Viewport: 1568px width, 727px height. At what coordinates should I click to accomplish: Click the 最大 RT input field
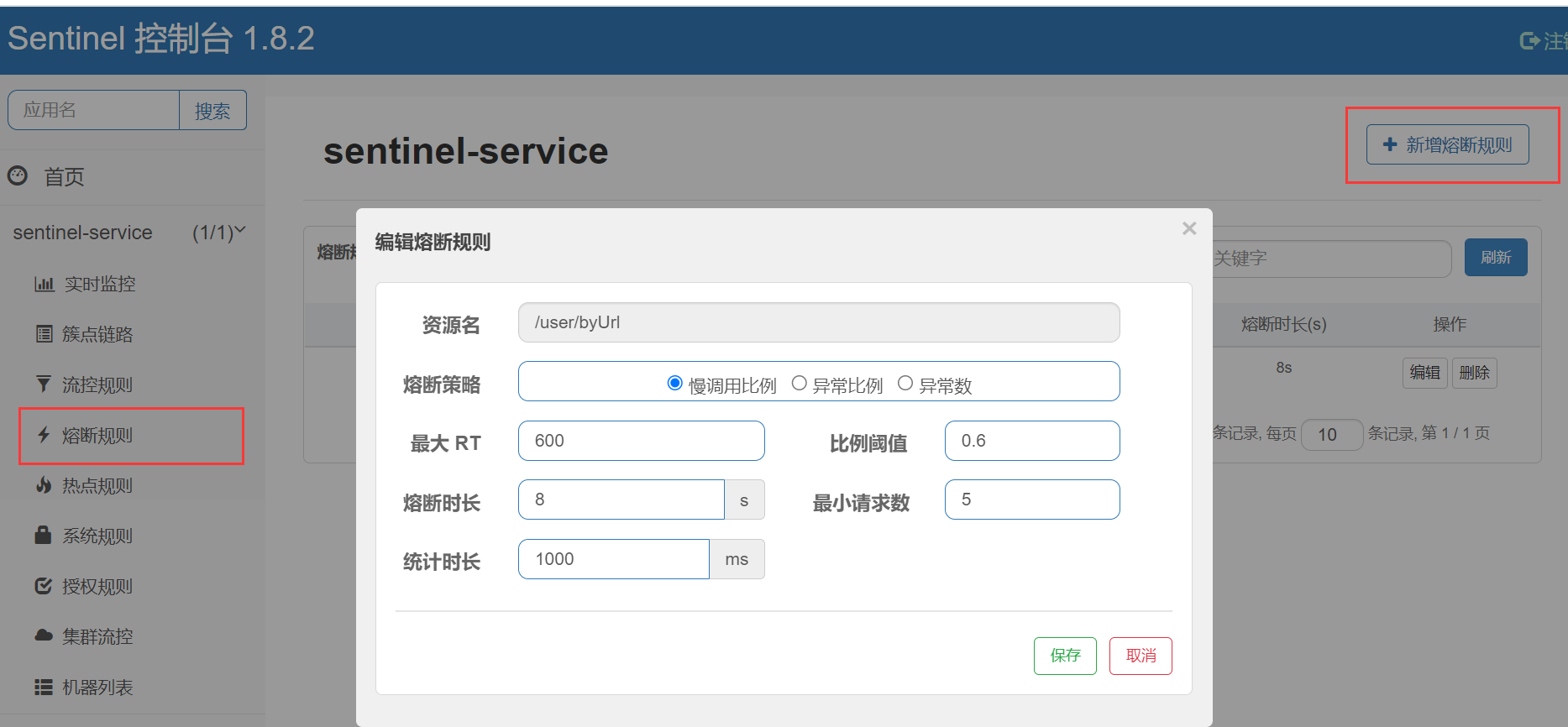(642, 441)
